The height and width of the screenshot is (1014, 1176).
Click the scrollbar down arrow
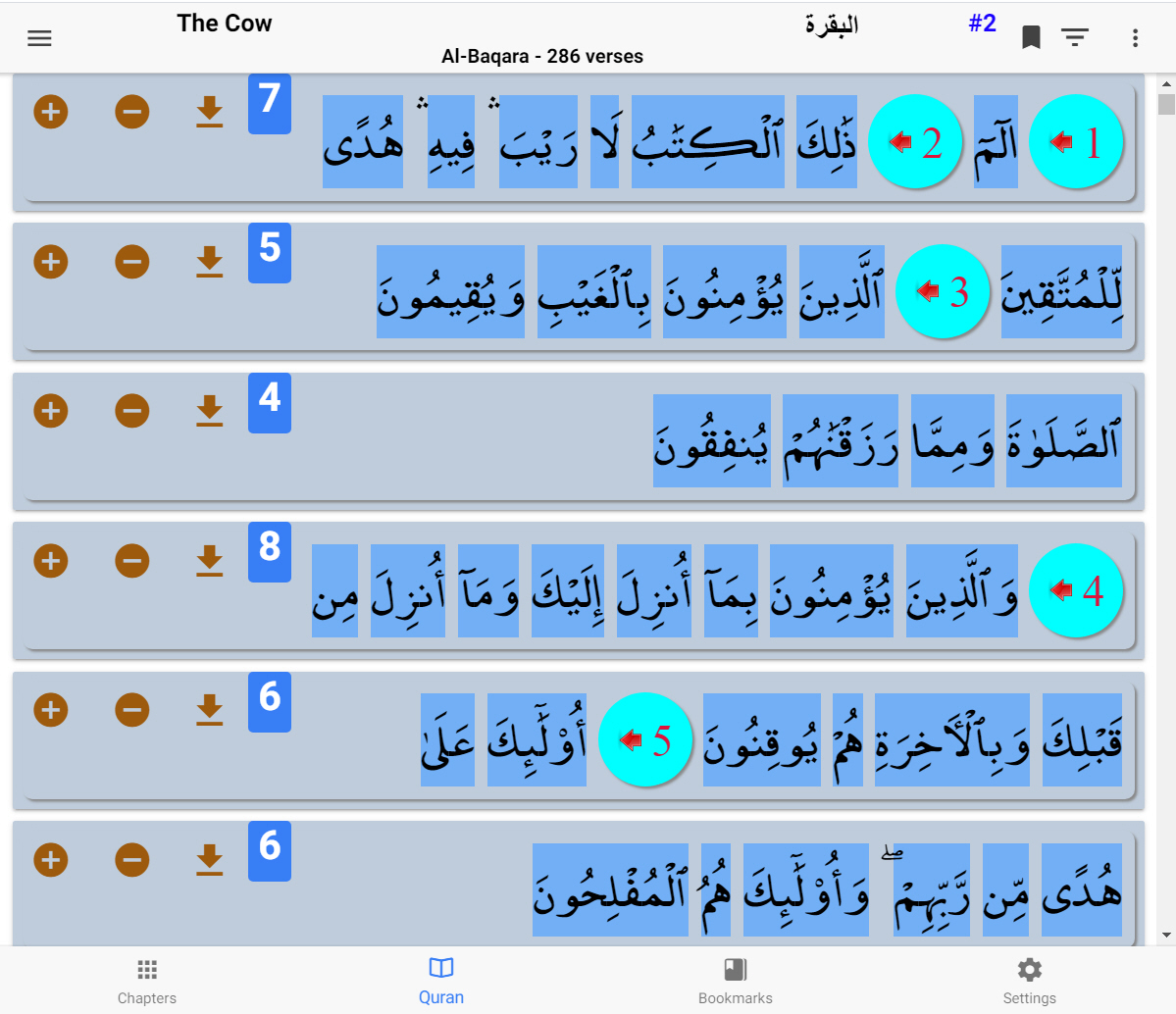pyautogui.click(x=1166, y=936)
